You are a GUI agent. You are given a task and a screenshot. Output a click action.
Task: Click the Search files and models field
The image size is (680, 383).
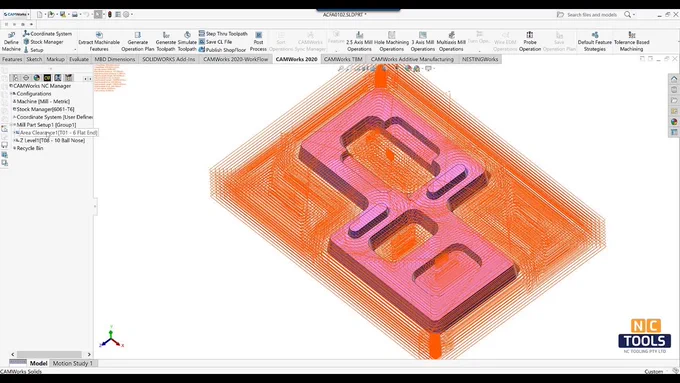point(592,15)
